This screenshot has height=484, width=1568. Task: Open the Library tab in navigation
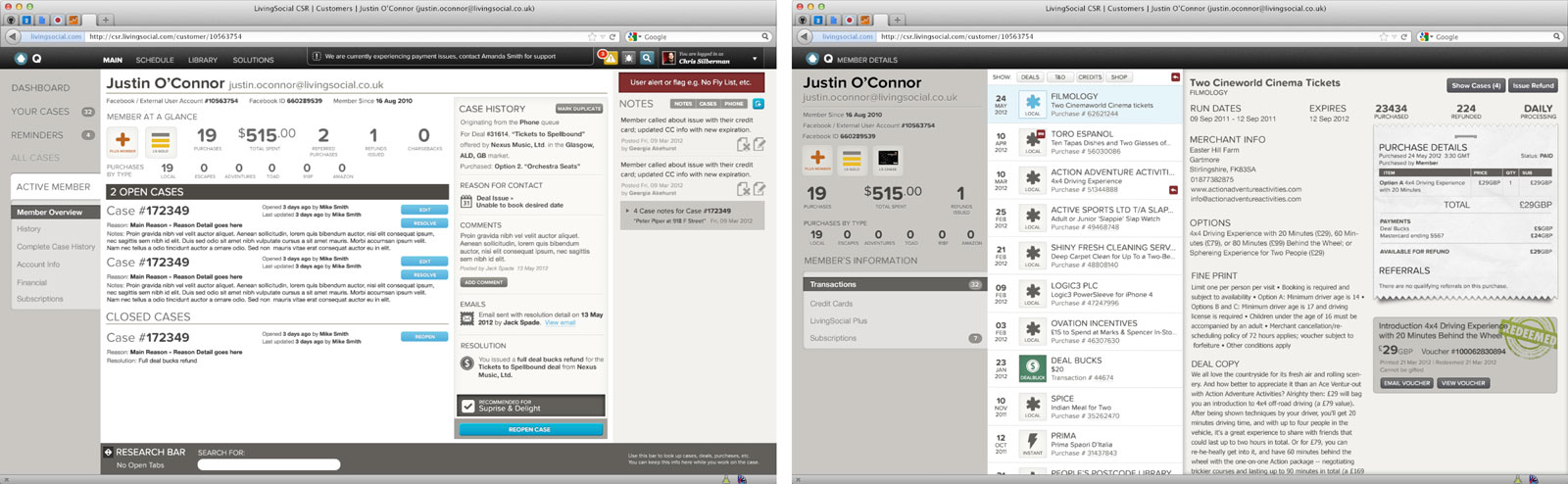click(x=203, y=60)
